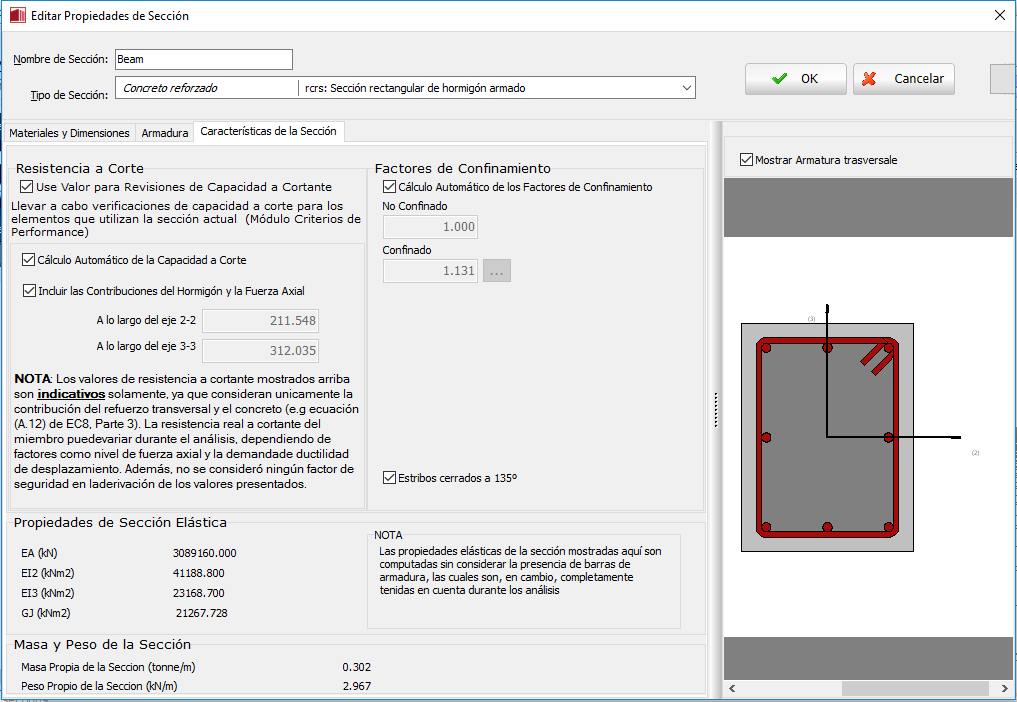Click the ellipsis button beside Confinado value
This screenshot has height=702, width=1017.
[x=497, y=271]
